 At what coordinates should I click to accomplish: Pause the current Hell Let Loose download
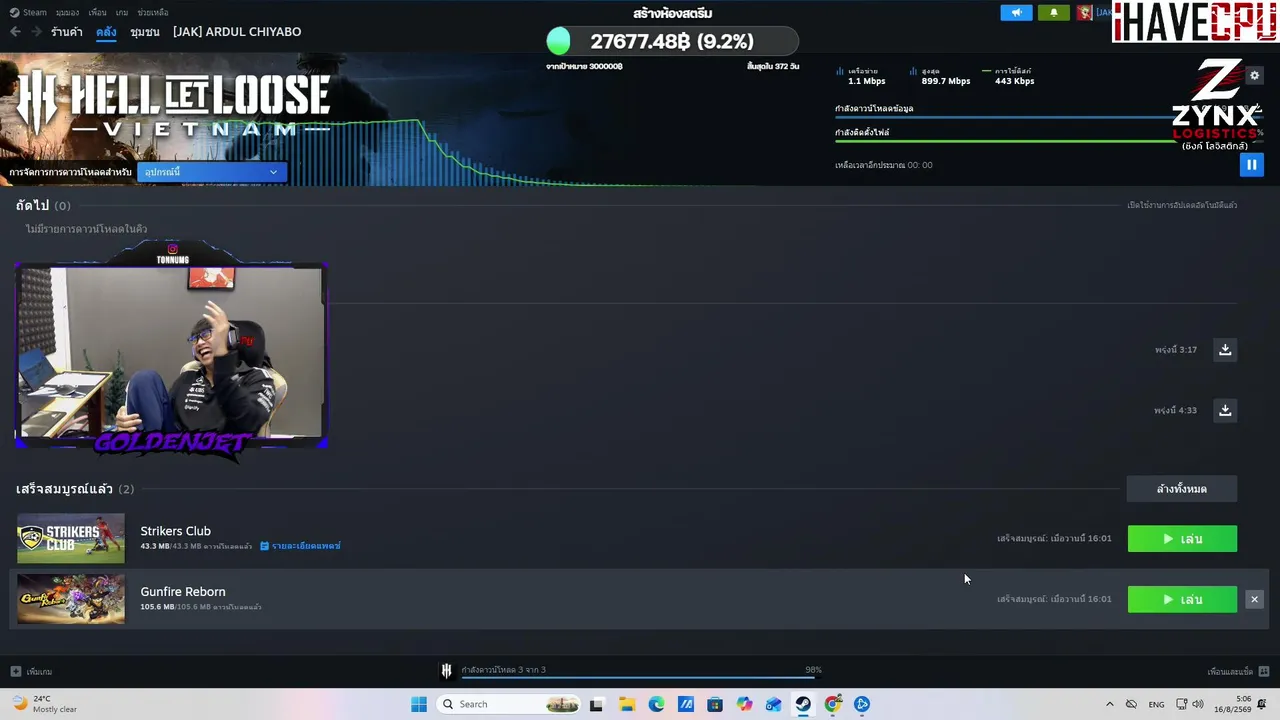click(x=1251, y=165)
